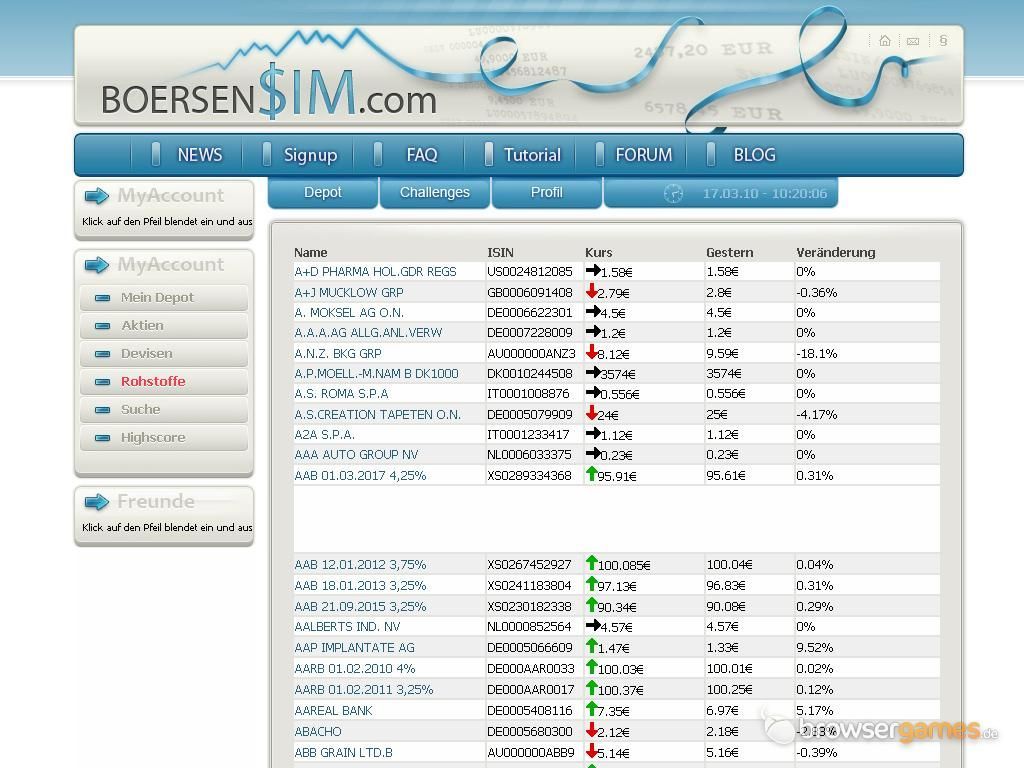Image resolution: width=1024 pixels, height=768 pixels.
Task: Click the black sideways arrow for A2A S.P.A.
Action: 593,433
